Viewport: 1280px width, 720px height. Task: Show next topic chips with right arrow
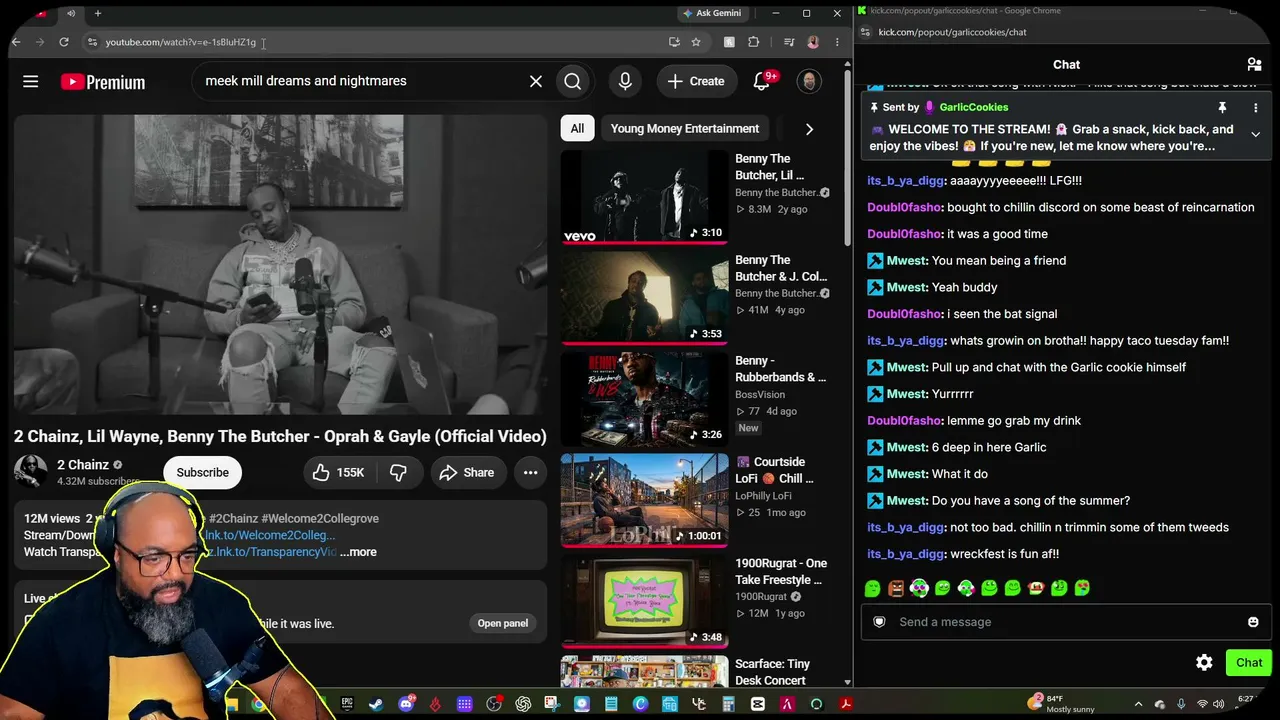(x=809, y=128)
